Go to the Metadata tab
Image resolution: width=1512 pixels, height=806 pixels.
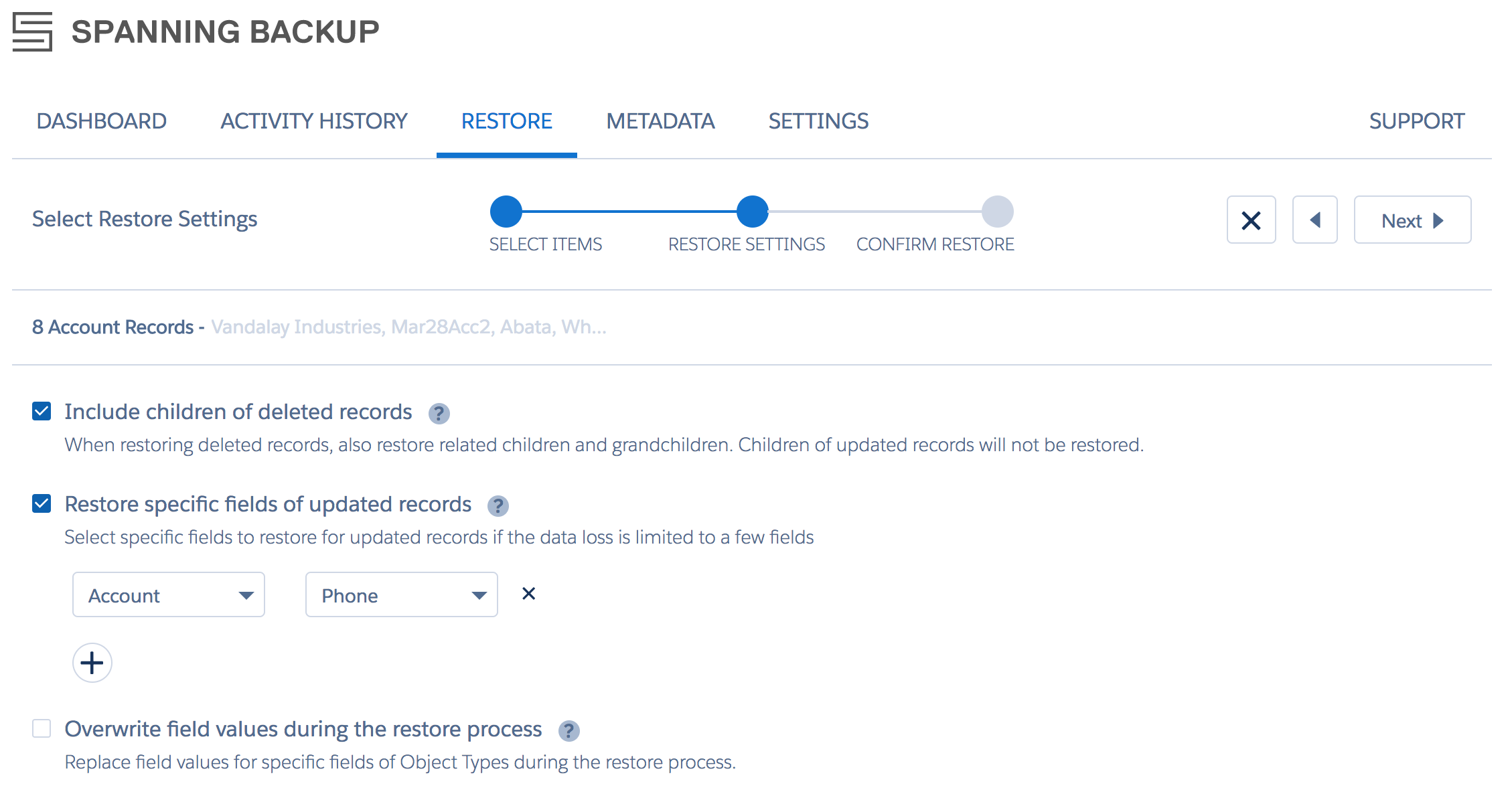(x=660, y=121)
